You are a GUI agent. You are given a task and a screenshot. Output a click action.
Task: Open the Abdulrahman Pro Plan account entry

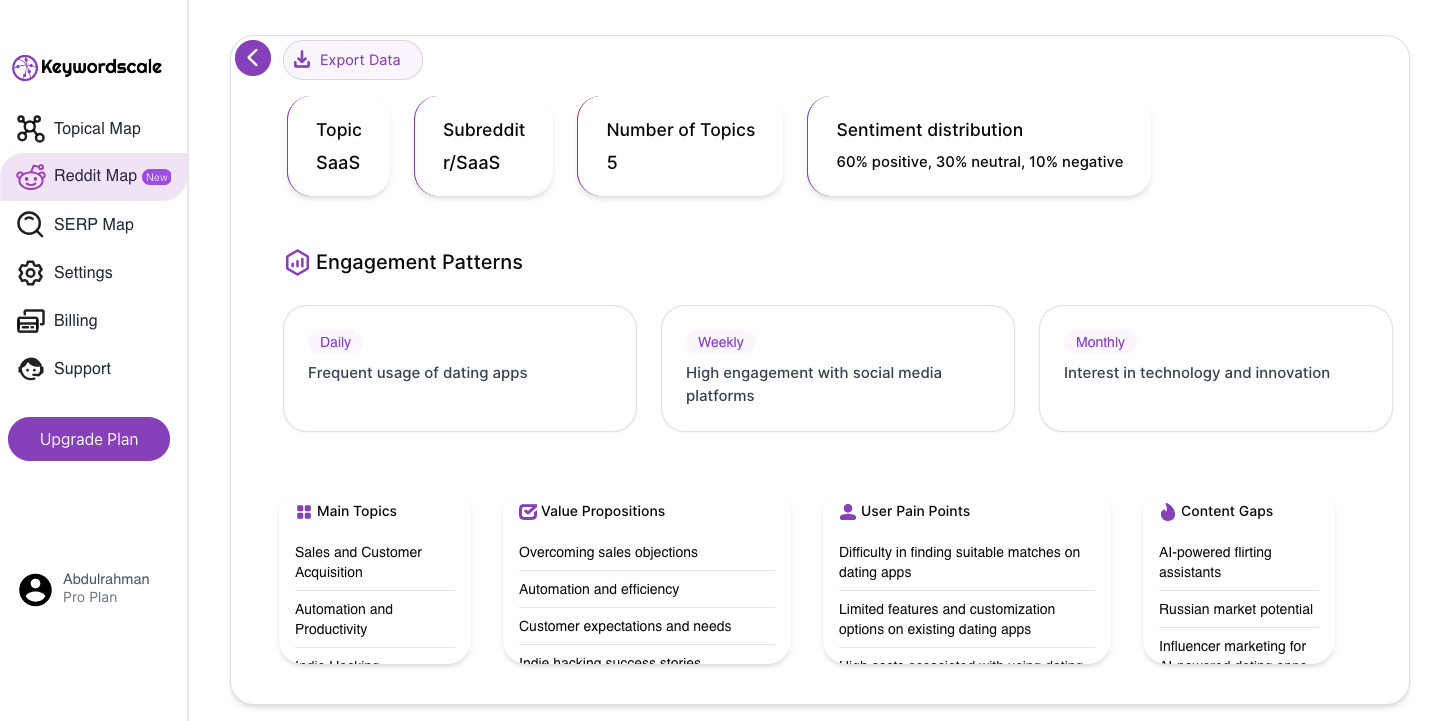pos(85,589)
